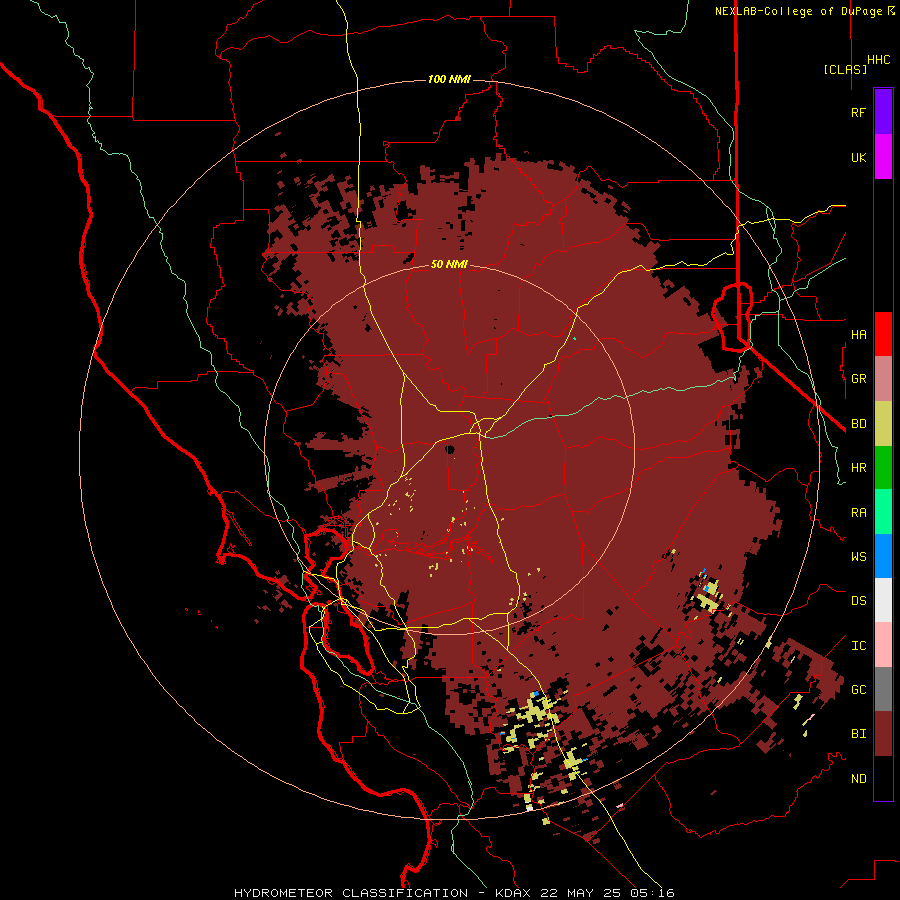This screenshot has width=900, height=900.
Task: Click the HA legend label
Action: click(858, 334)
